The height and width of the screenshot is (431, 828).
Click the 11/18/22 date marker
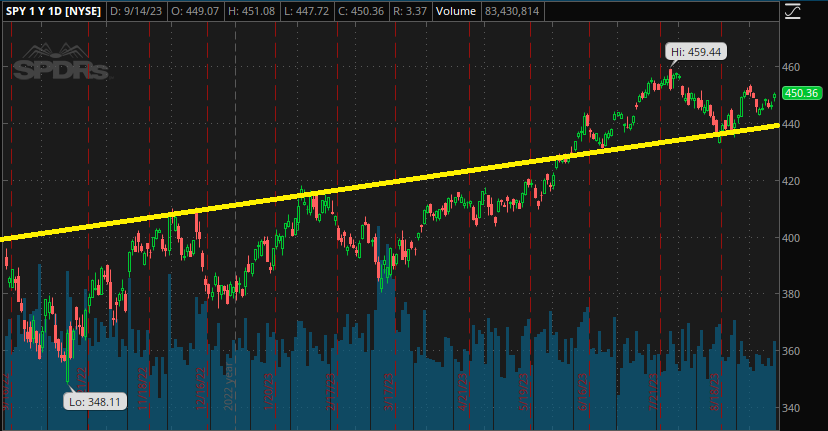click(143, 391)
